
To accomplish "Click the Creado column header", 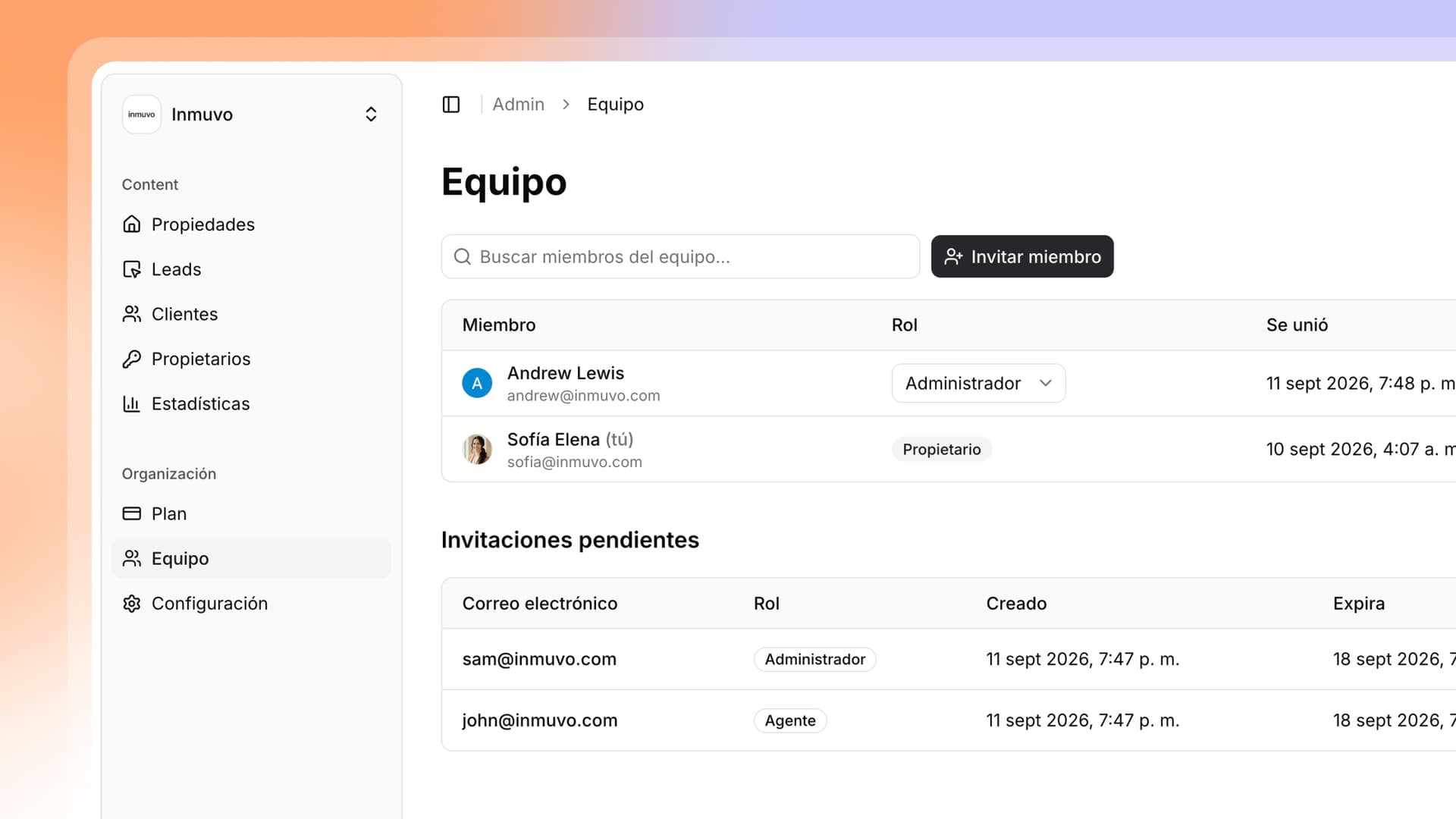I will coord(1016,604).
